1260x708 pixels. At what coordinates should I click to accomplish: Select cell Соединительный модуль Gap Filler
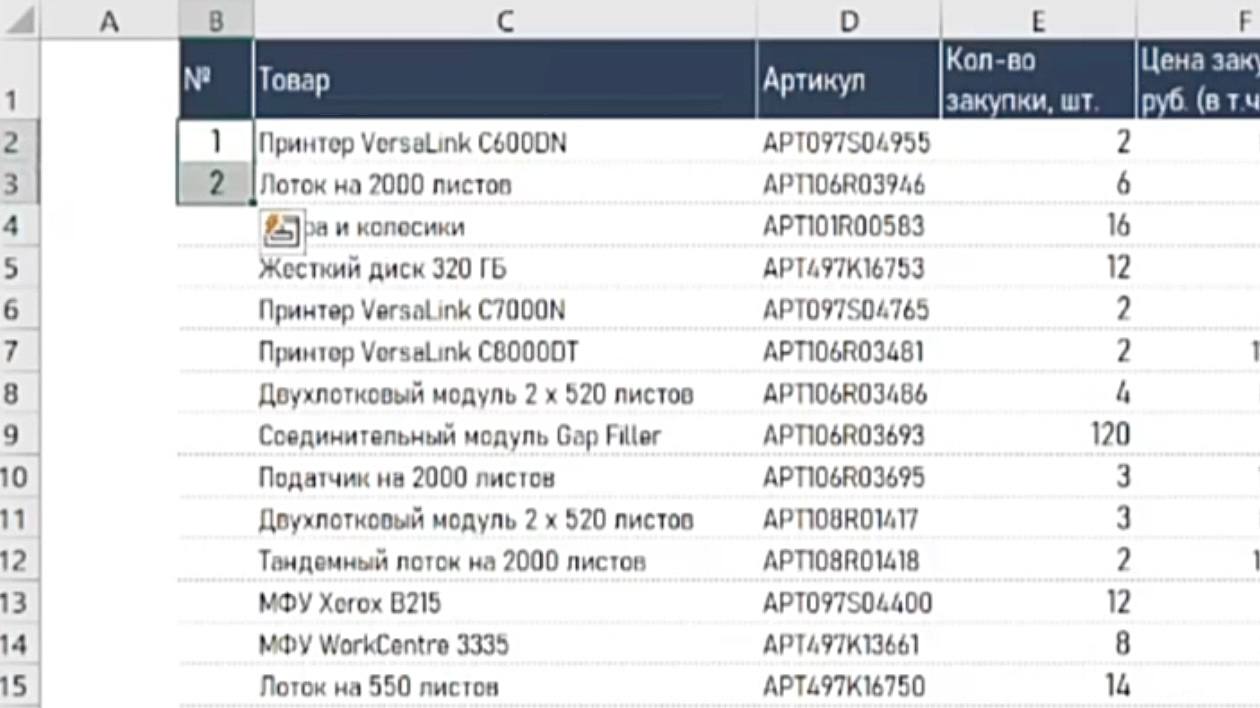pos(505,435)
